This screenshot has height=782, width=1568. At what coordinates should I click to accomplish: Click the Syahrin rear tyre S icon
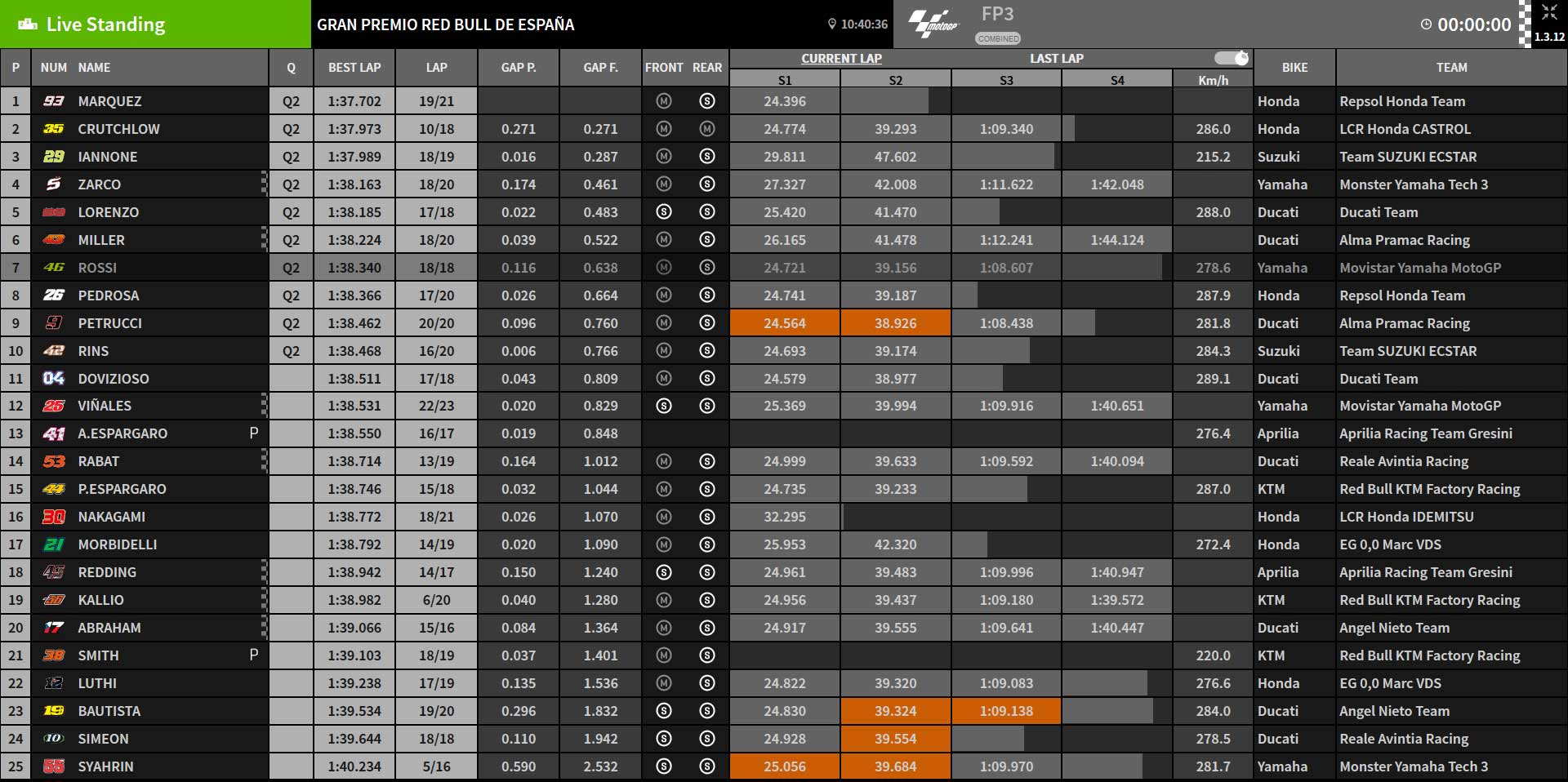click(x=707, y=766)
